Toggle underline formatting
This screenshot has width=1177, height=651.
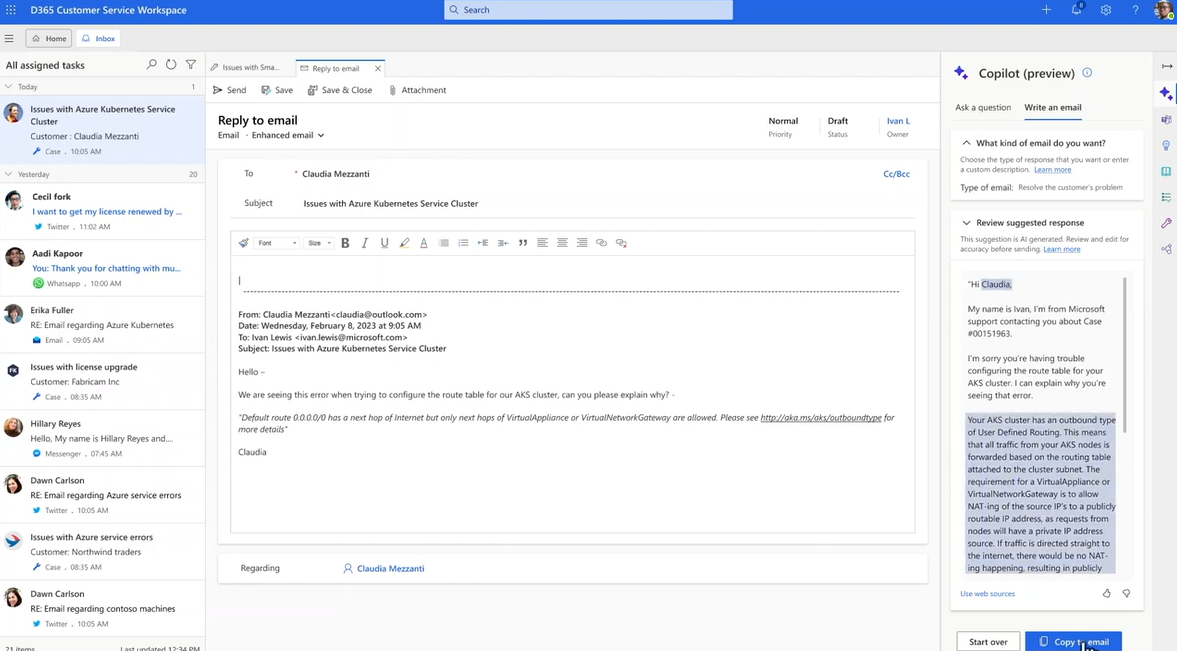tap(384, 243)
